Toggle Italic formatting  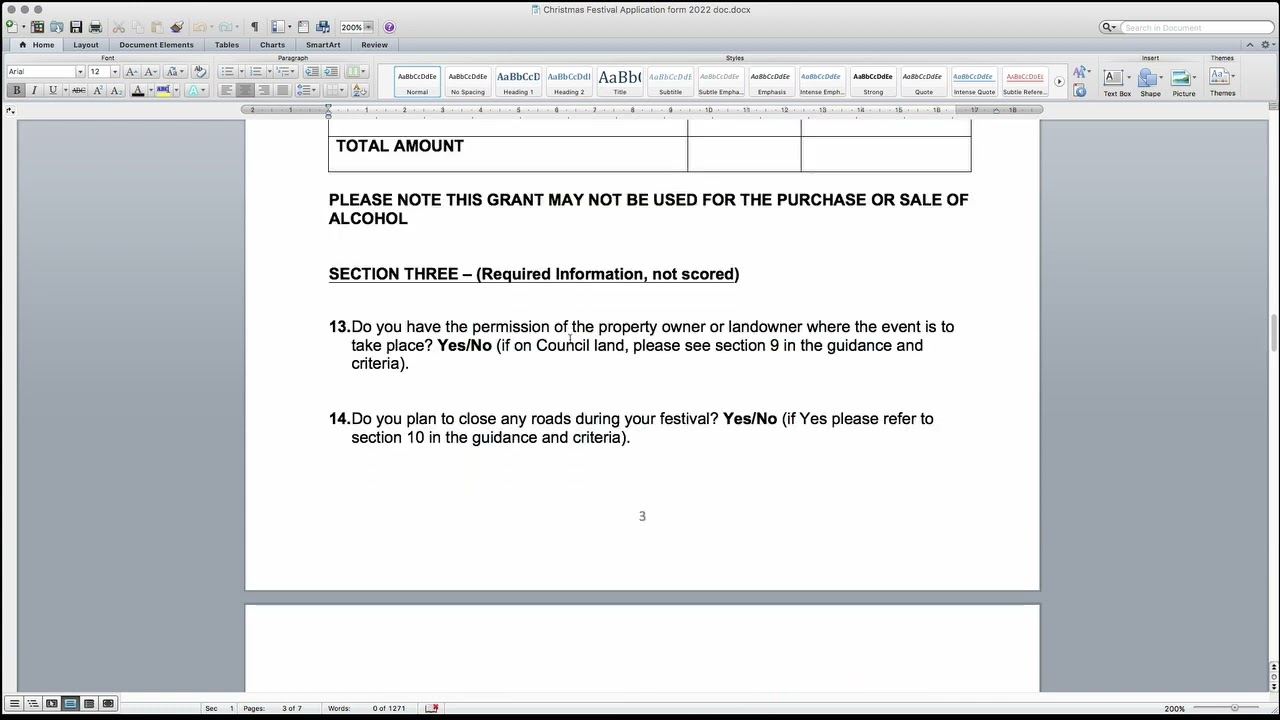click(34, 90)
